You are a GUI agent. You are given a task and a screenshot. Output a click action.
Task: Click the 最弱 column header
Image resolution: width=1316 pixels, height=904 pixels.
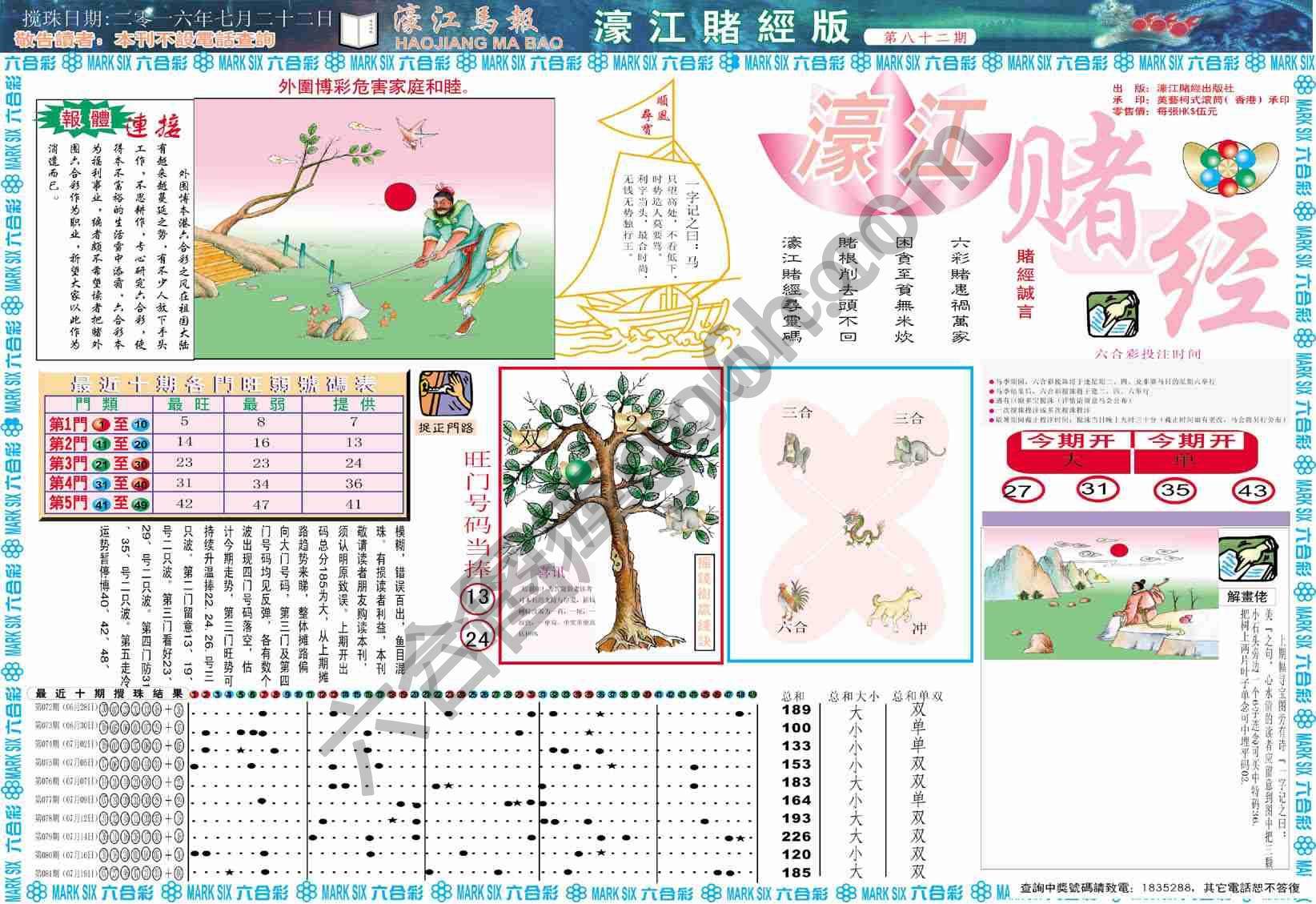point(262,404)
